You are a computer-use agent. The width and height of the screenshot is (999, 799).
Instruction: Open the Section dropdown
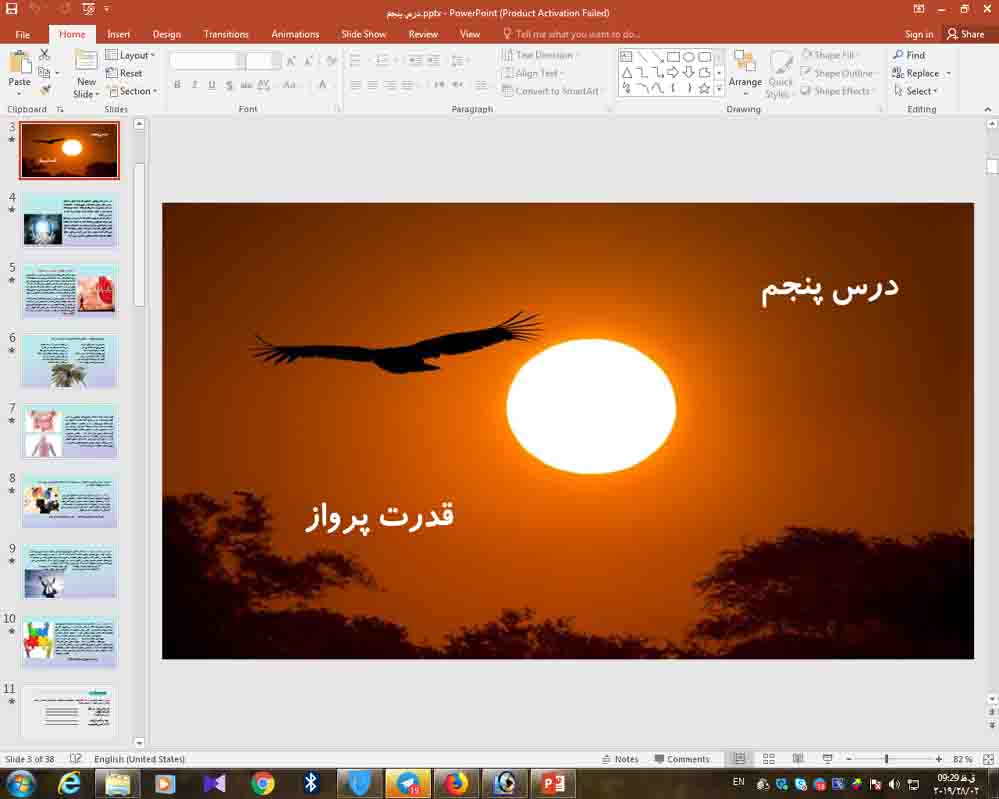click(131, 91)
